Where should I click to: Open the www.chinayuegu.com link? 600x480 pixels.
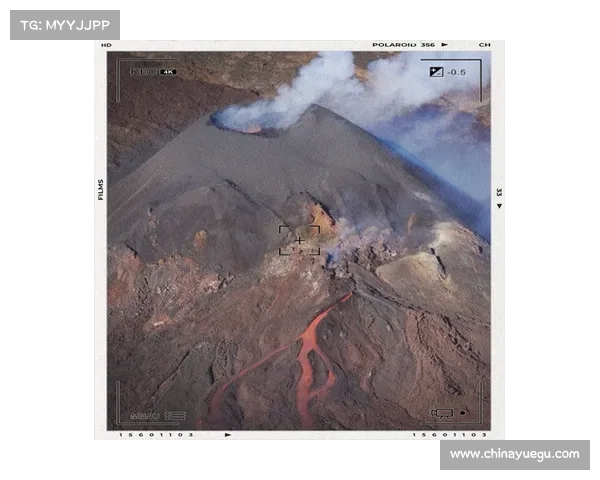point(514,454)
